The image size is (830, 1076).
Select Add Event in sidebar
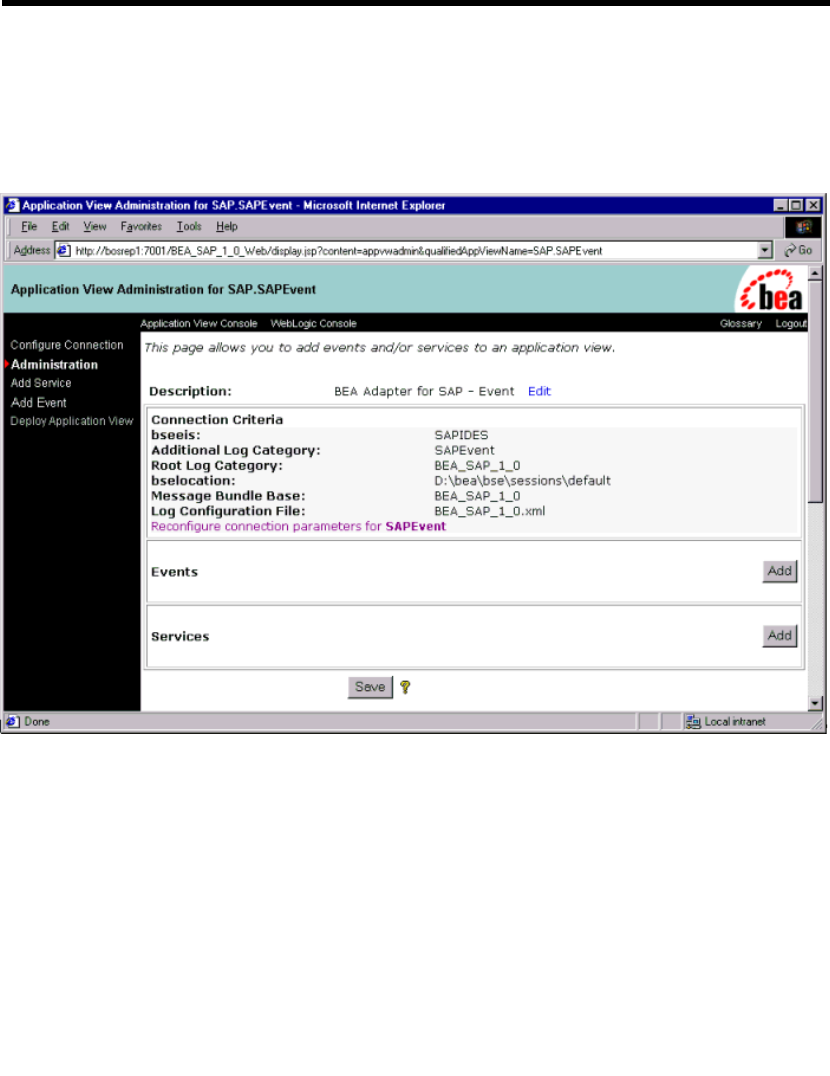(38, 403)
